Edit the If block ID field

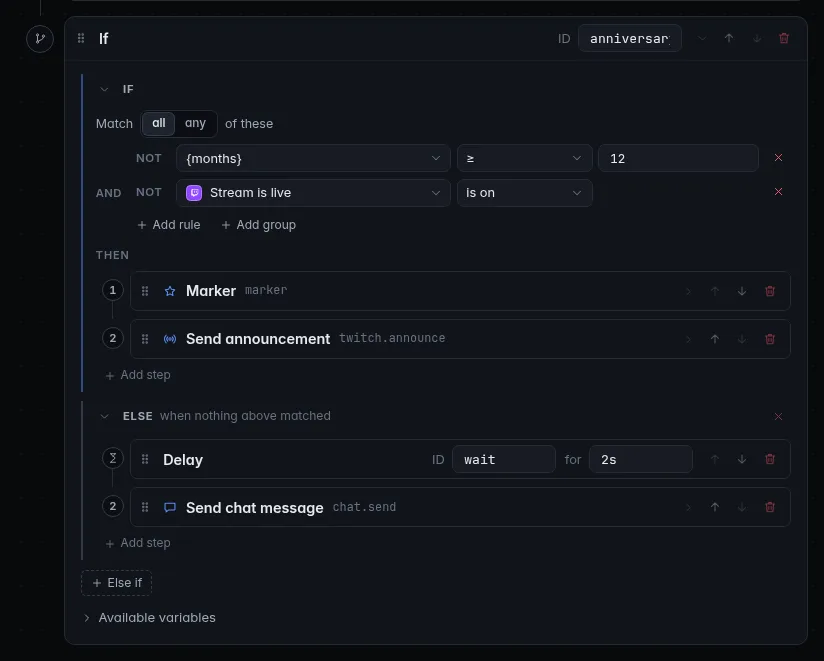(630, 38)
